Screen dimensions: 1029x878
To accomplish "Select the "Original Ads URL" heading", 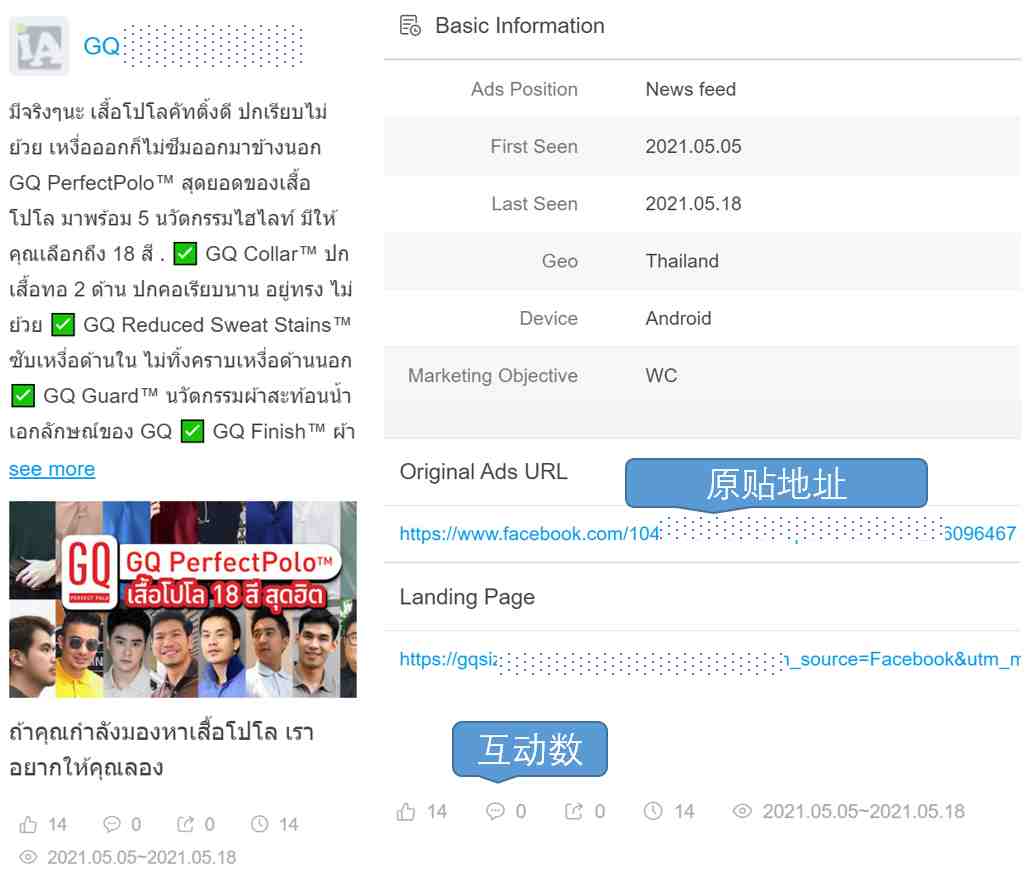I will click(484, 472).
